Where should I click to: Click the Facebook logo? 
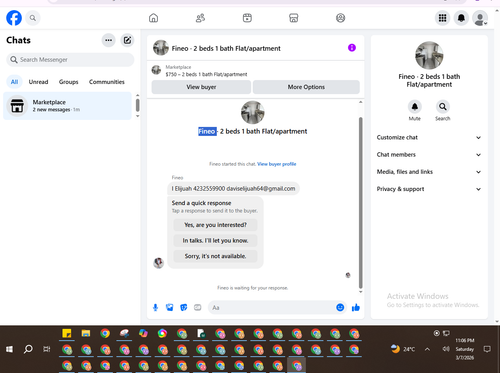14,18
